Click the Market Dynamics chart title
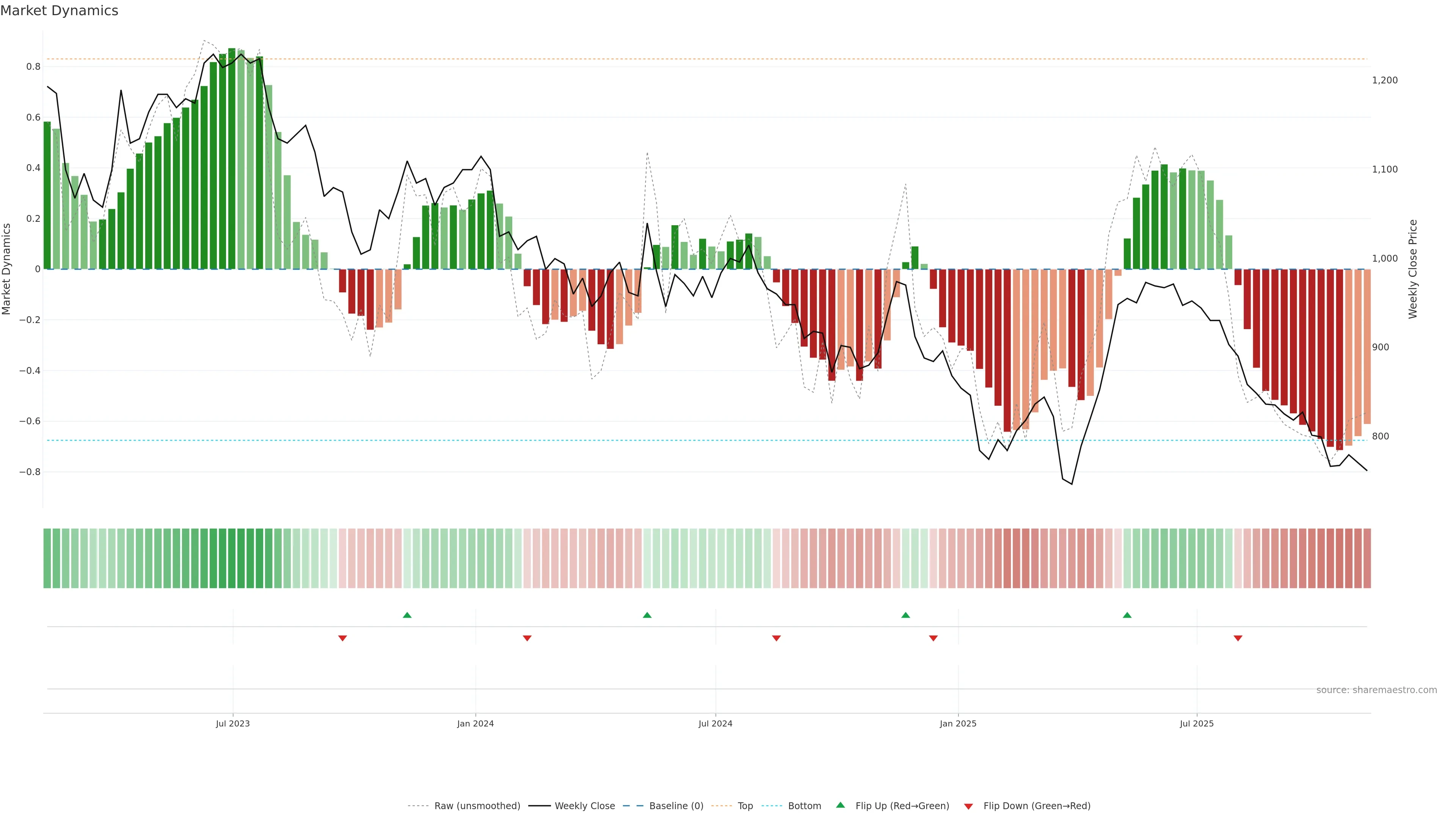 [x=60, y=11]
